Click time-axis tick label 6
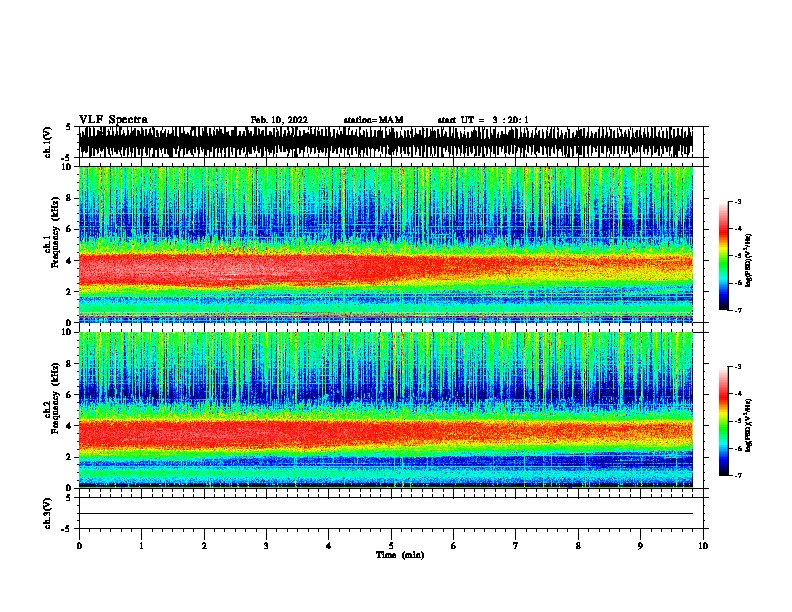The height and width of the screenshot is (612, 792). pyautogui.click(x=454, y=545)
